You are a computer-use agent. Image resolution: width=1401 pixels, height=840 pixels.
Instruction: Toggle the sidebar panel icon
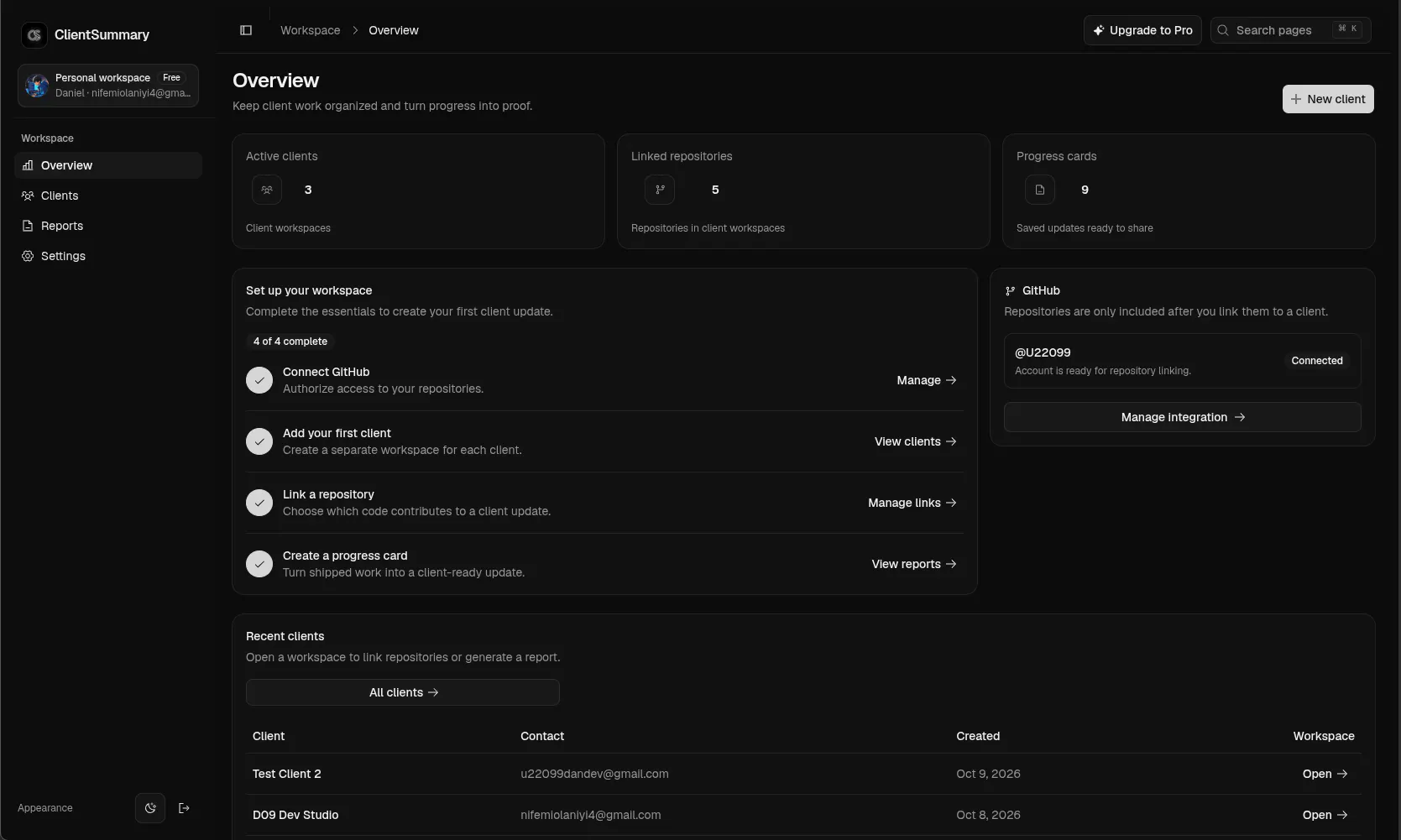point(246,30)
